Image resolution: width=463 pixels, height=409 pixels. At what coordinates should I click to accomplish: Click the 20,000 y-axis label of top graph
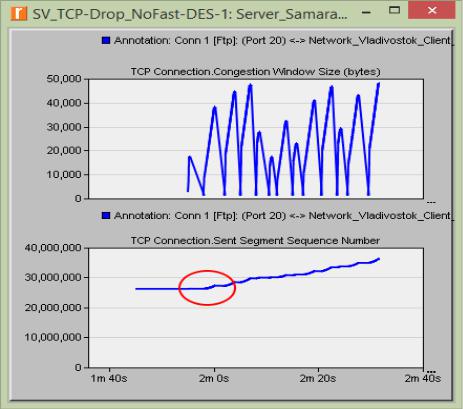click(64, 151)
